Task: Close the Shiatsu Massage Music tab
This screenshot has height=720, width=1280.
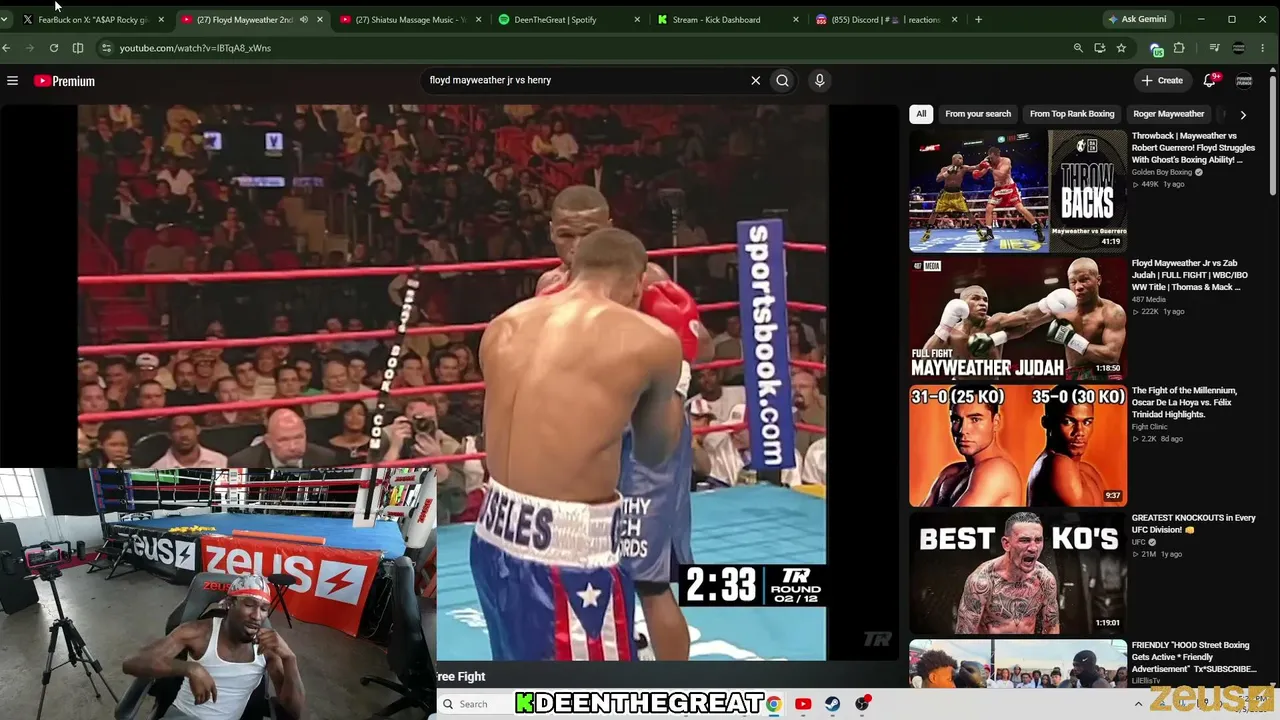Action: pos(479,19)
